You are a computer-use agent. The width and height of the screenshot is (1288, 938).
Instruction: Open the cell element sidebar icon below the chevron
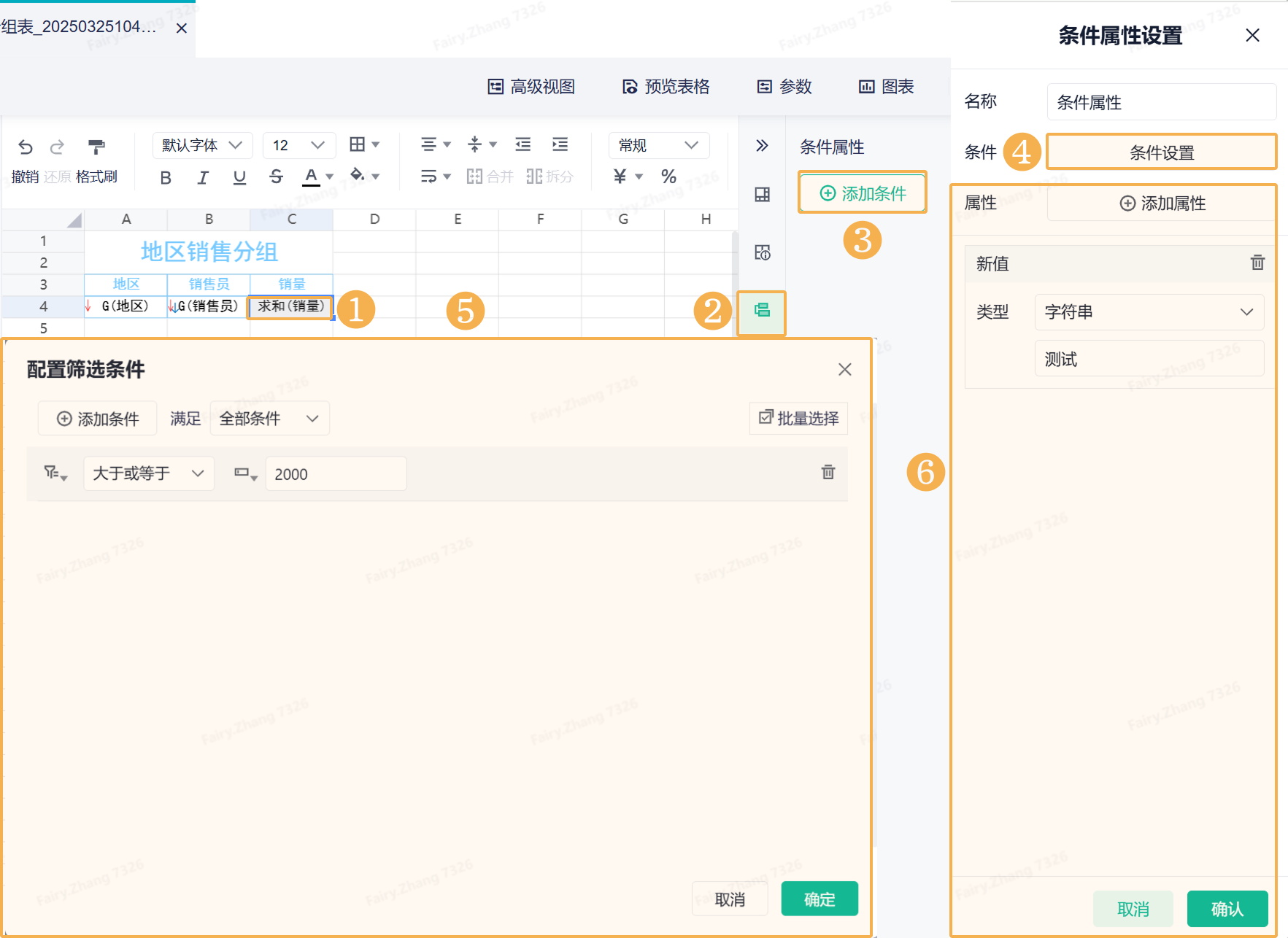(x=762, y=195)
